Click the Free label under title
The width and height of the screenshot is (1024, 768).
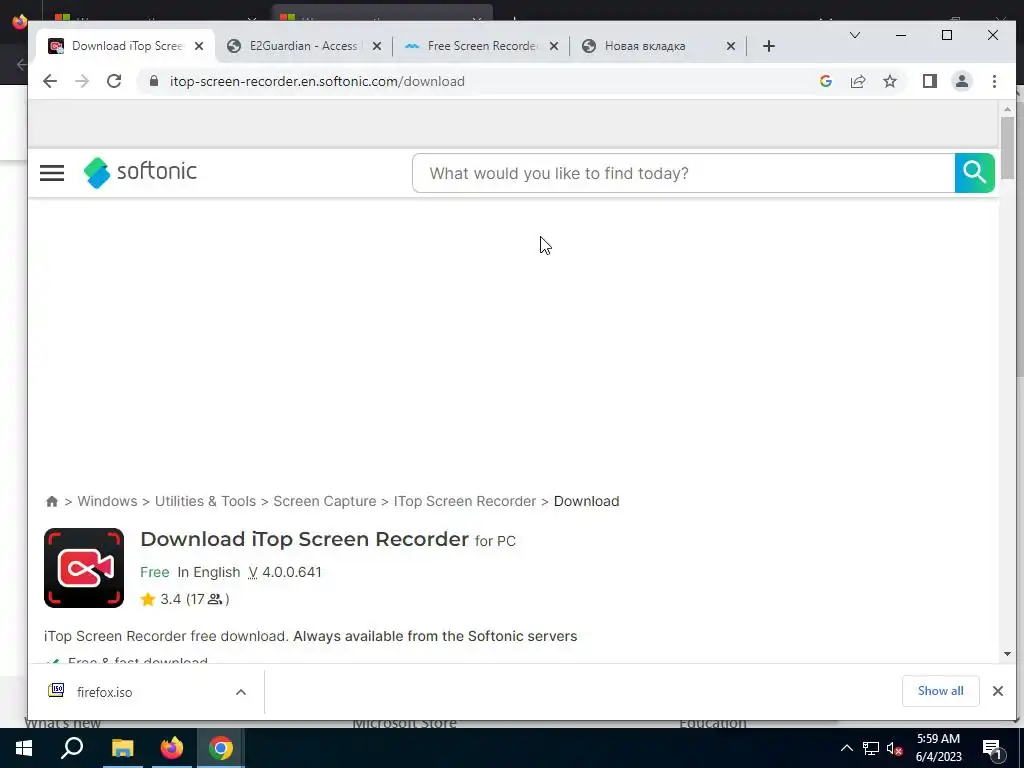pos(155,572)
